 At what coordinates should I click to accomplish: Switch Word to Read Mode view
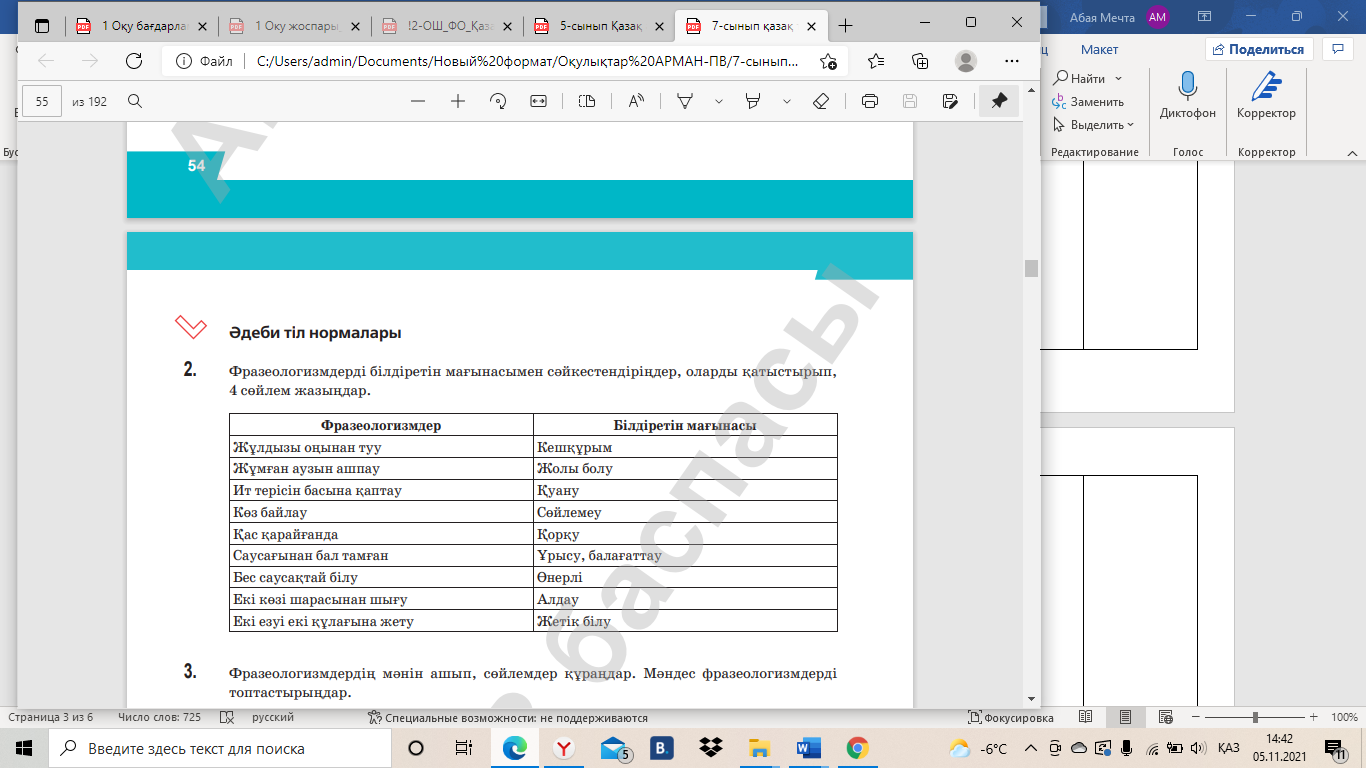[1085, 717]
